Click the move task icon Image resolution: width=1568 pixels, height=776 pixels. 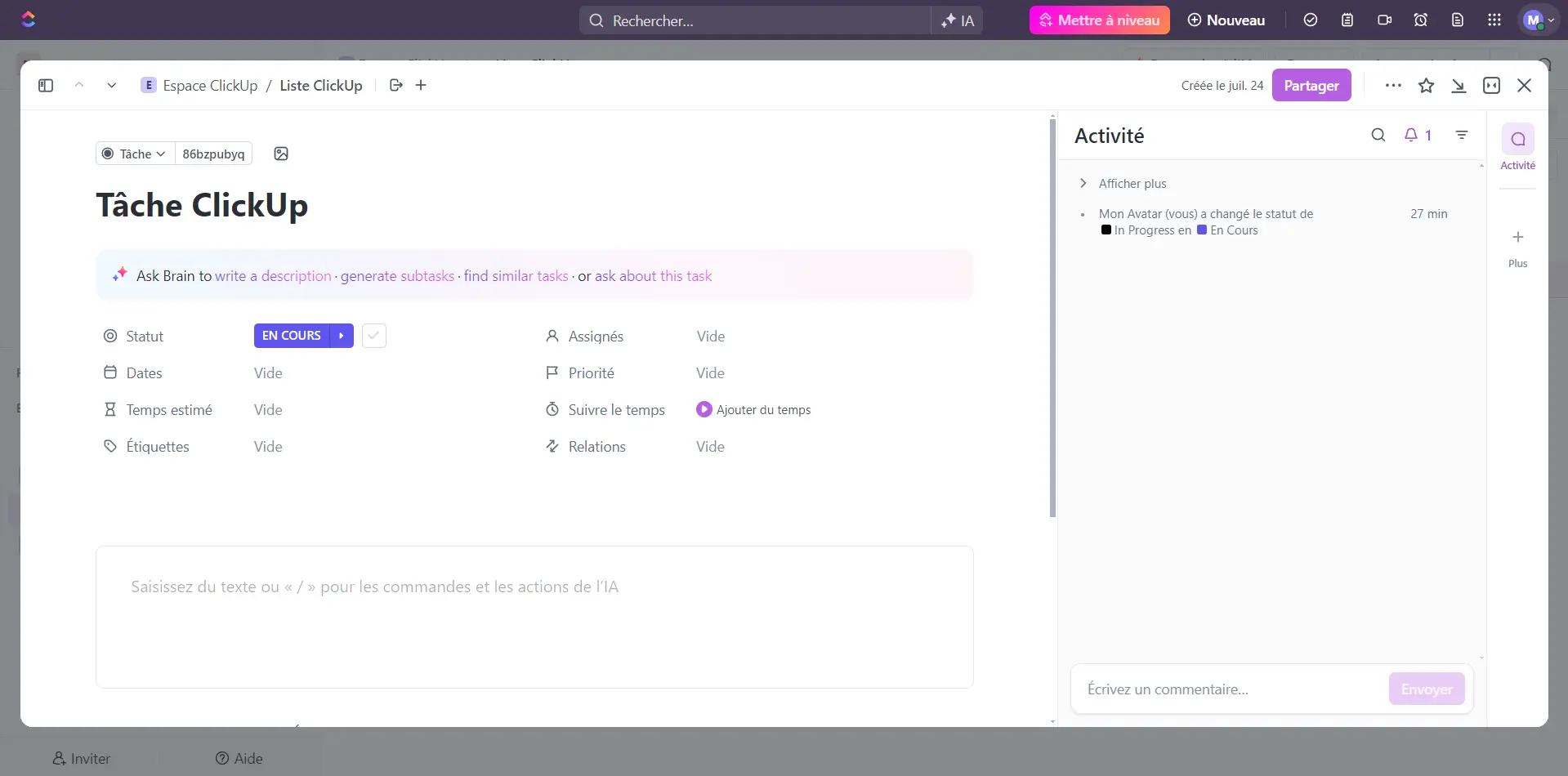(396, 86)
